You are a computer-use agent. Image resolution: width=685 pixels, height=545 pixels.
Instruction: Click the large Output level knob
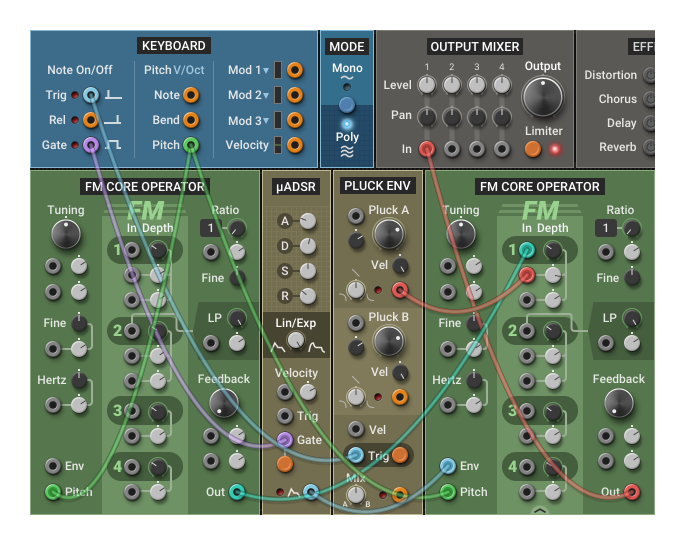(543, 97)
